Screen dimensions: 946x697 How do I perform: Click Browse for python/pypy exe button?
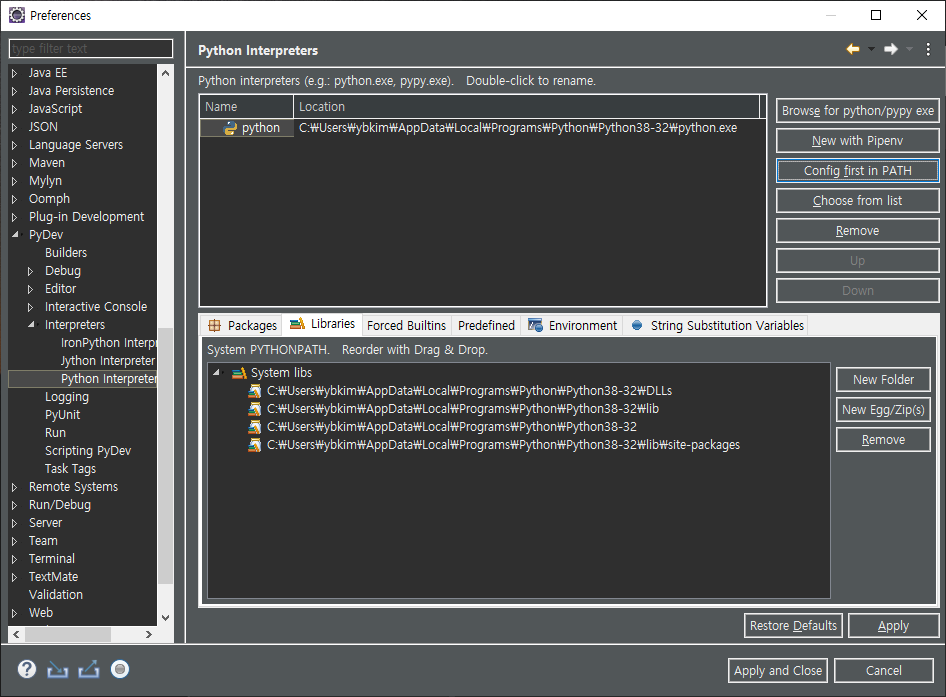point(857,110)
